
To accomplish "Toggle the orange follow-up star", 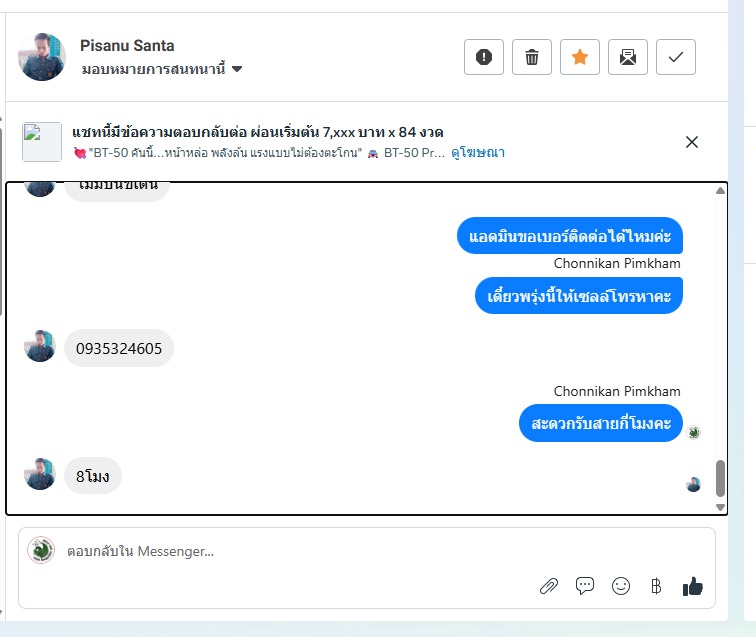I will (x=580, y=57).
